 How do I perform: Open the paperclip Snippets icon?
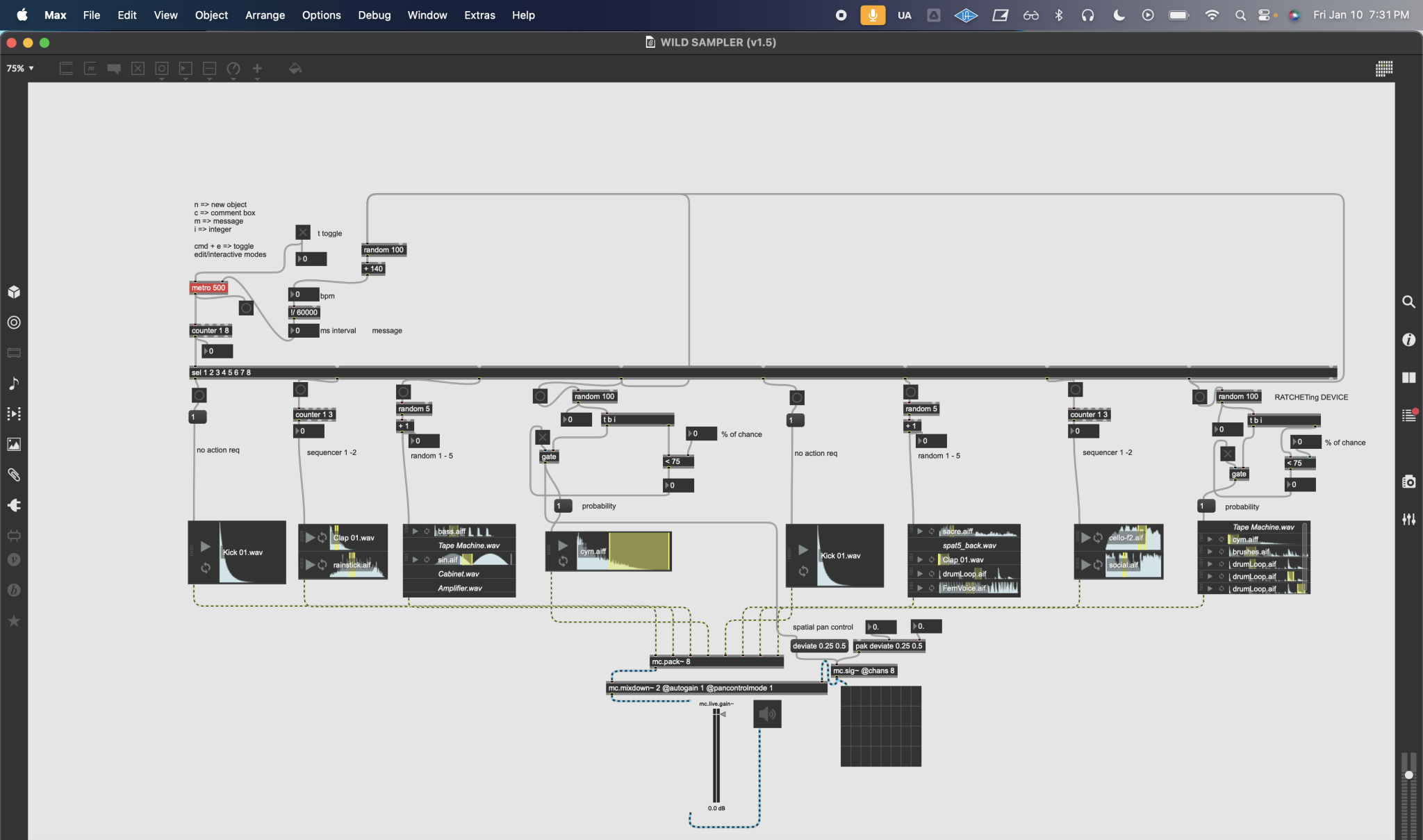(14, 475)
